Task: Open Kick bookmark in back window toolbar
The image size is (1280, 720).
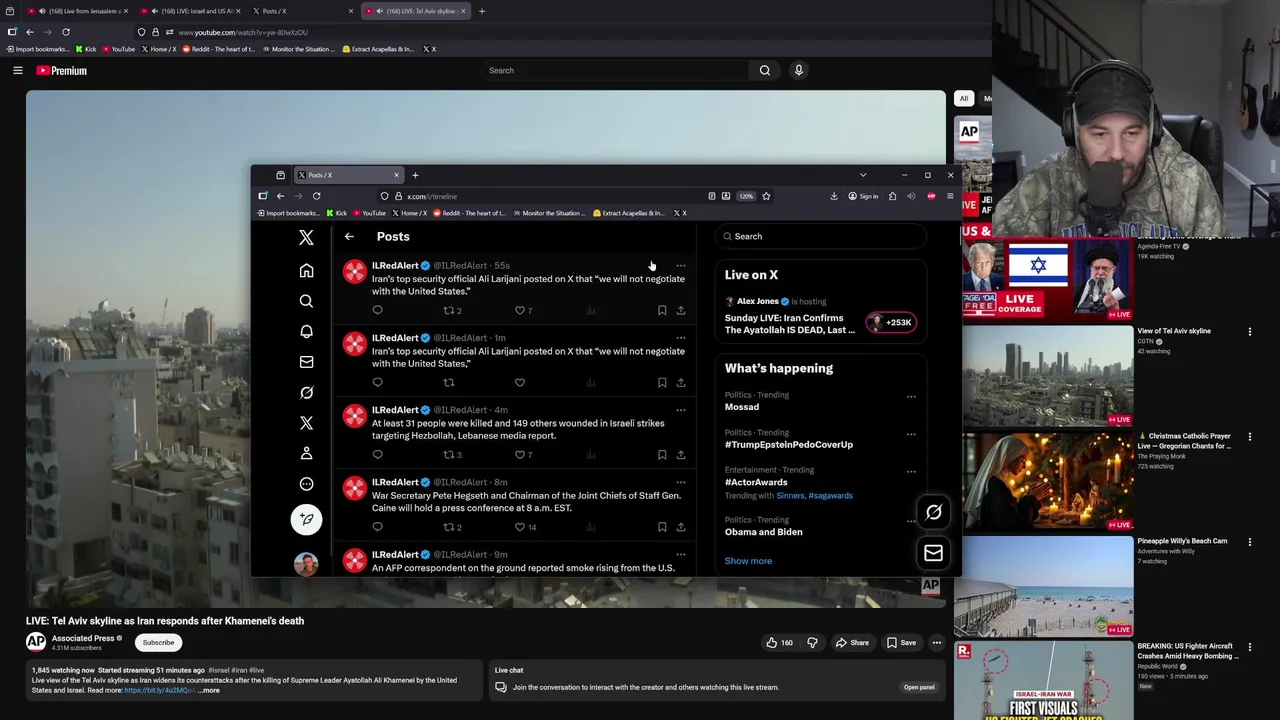Action: [86, 49]
